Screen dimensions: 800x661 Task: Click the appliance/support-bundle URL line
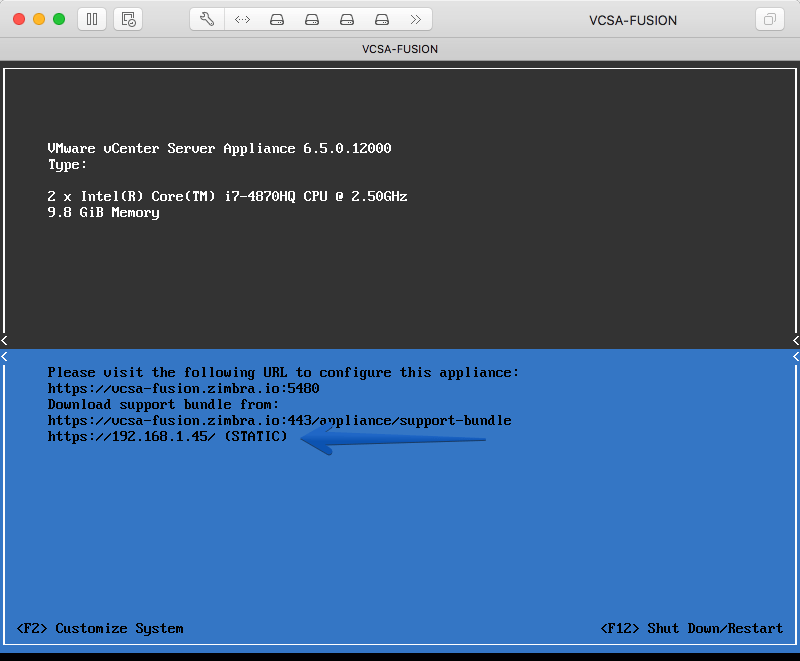280,421
